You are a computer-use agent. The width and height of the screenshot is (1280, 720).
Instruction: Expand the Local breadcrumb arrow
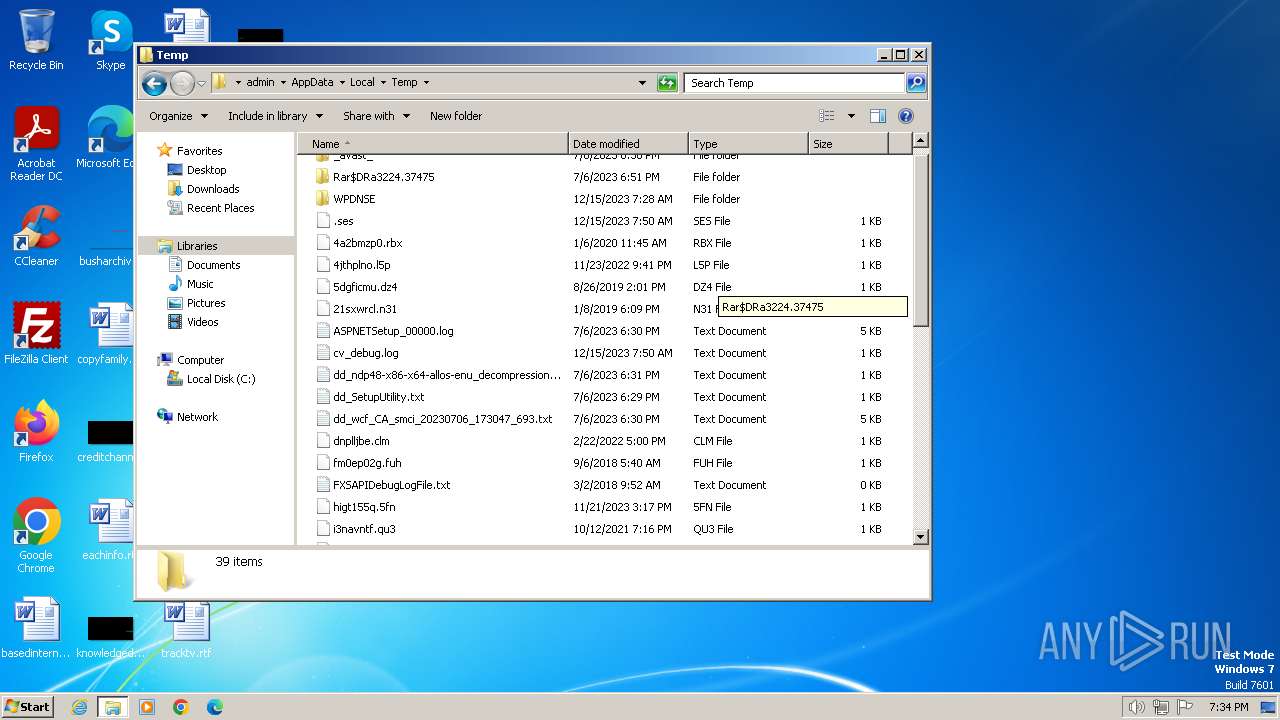click(383, 83)
